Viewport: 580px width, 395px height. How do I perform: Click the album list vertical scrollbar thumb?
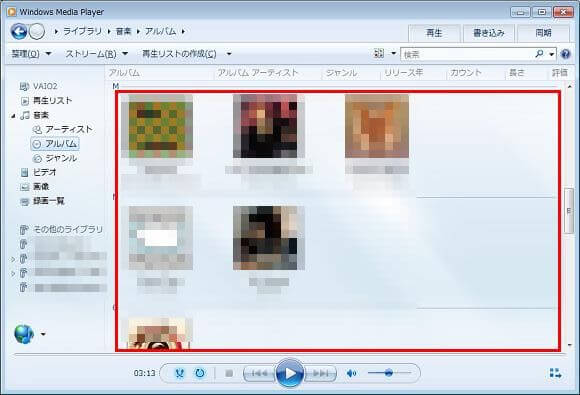pyautogui.click(x=569, y=210)
